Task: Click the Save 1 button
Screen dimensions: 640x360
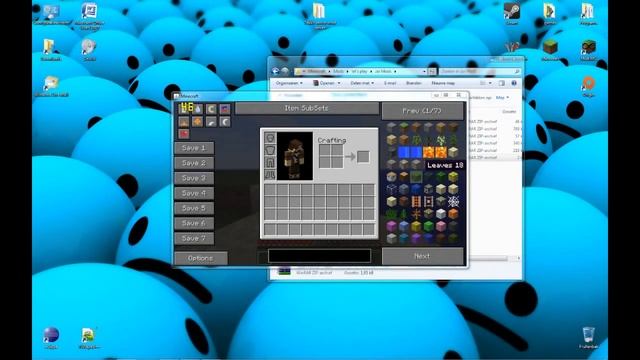Action: 194,148
